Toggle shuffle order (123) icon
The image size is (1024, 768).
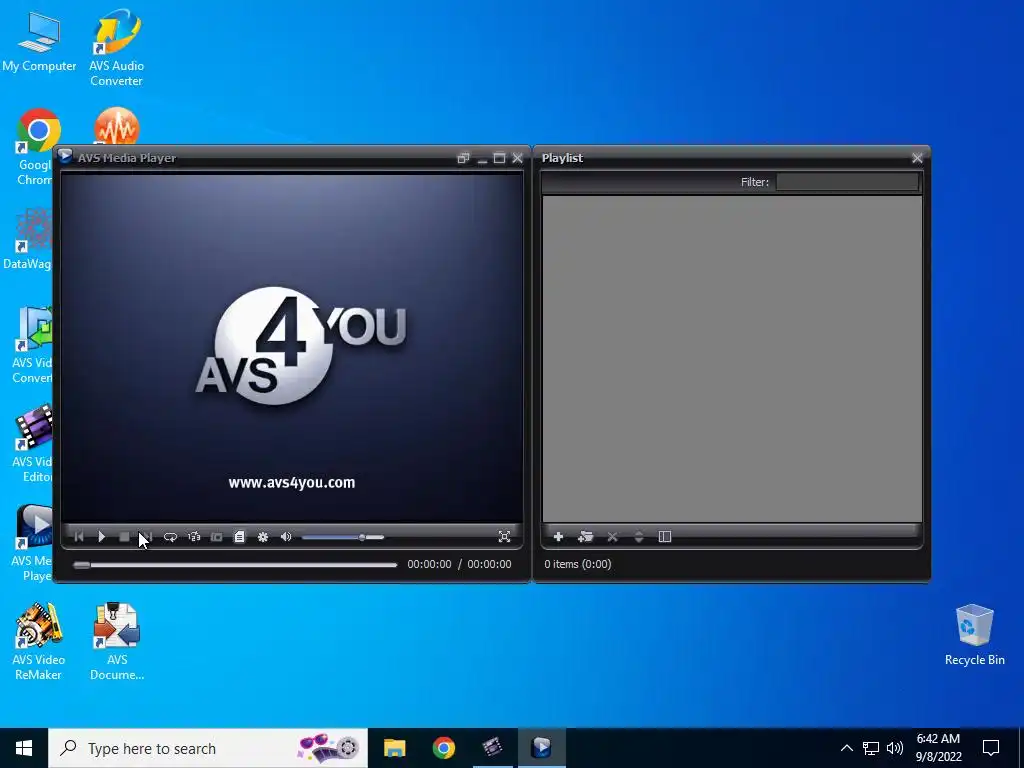point(194,537)
